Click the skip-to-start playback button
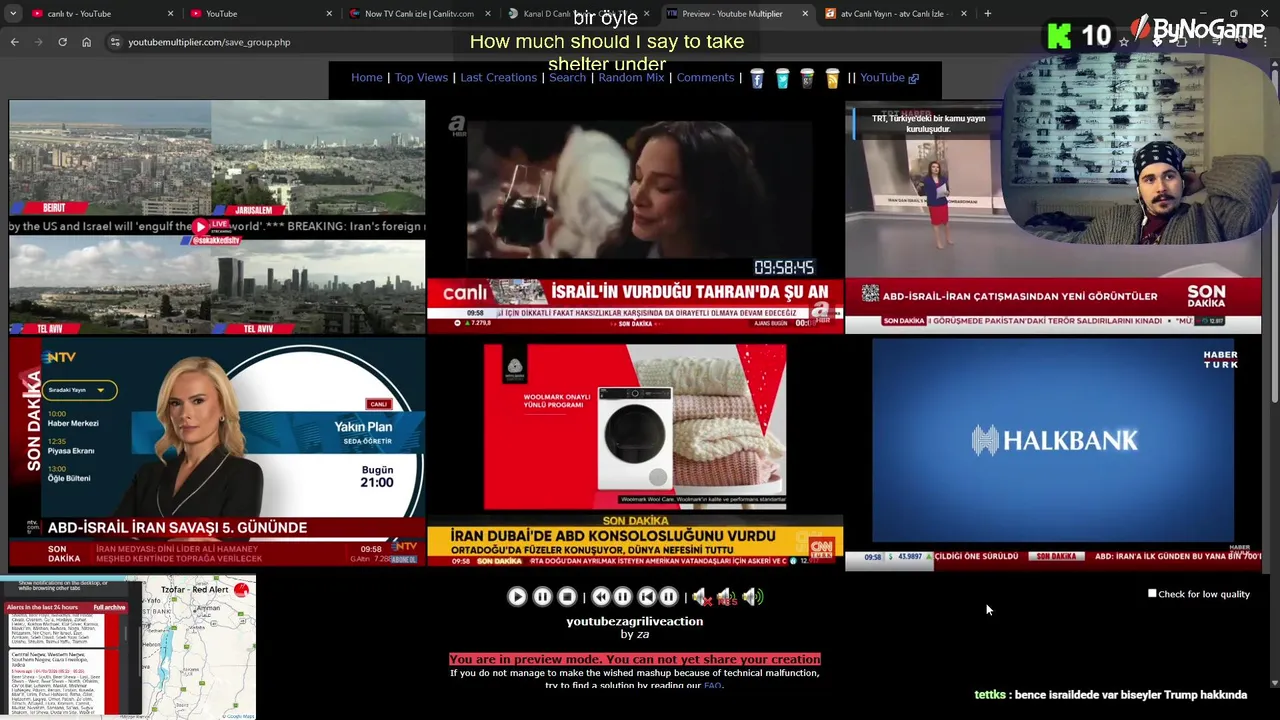 [x=647, y=597]
